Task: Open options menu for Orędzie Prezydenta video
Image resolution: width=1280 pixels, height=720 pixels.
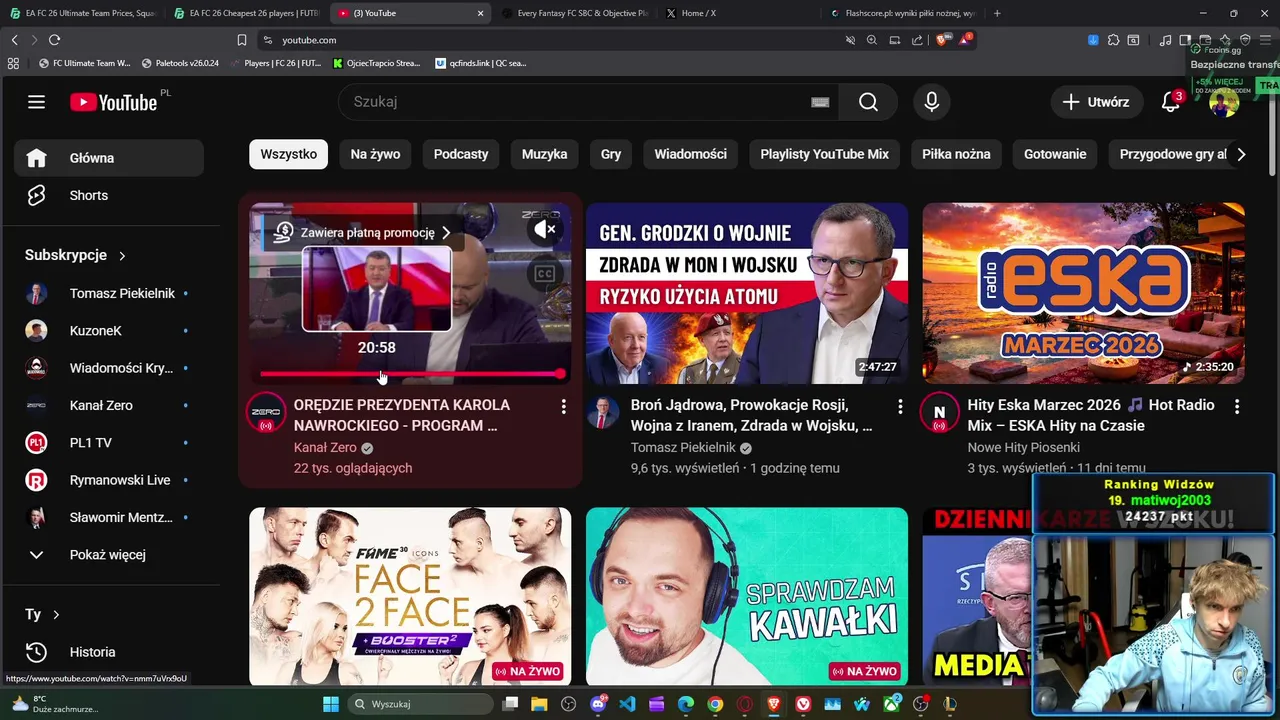Action: click(564, 407)
